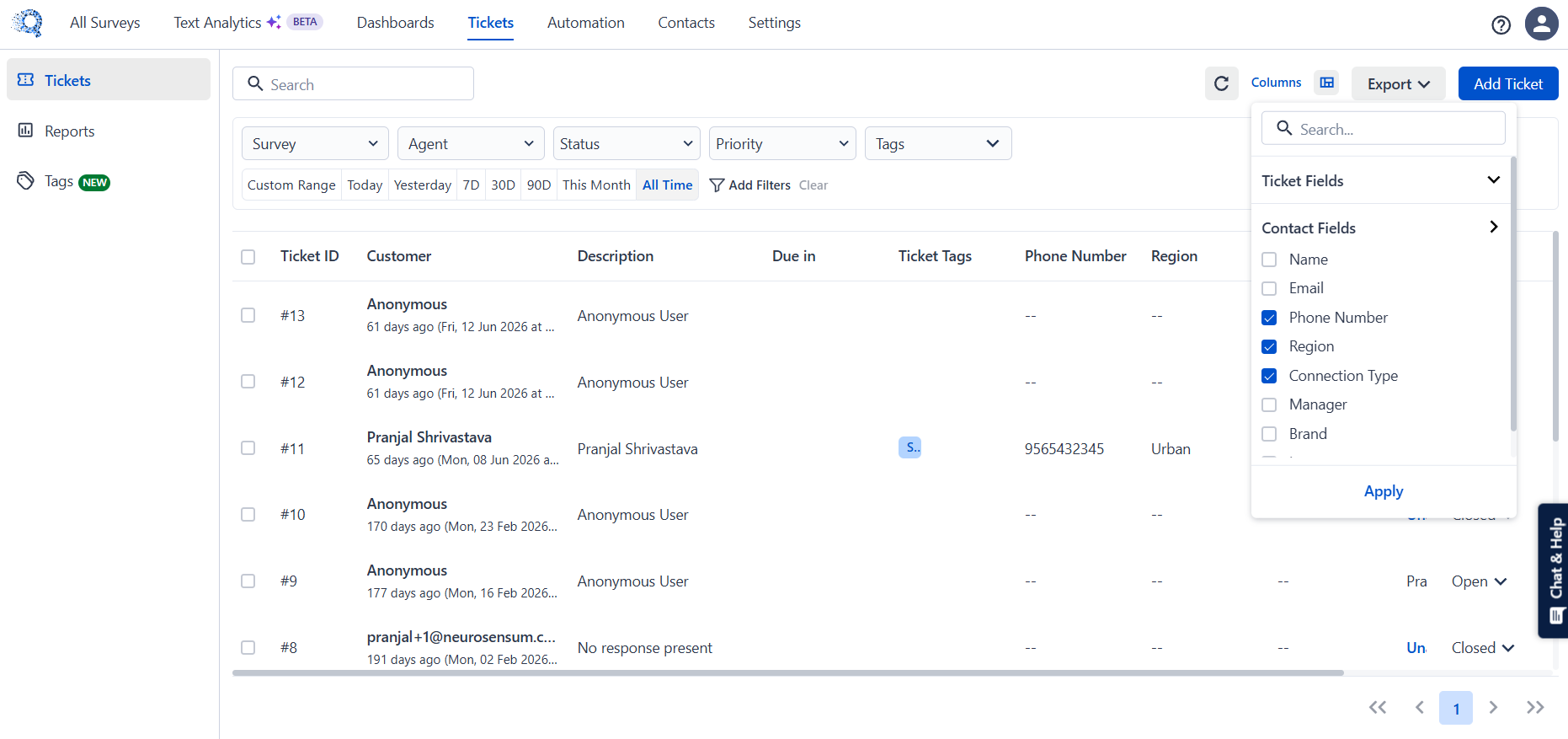Check the Email contact field
Screen dimensions: 1568x739
(1269, 288)
